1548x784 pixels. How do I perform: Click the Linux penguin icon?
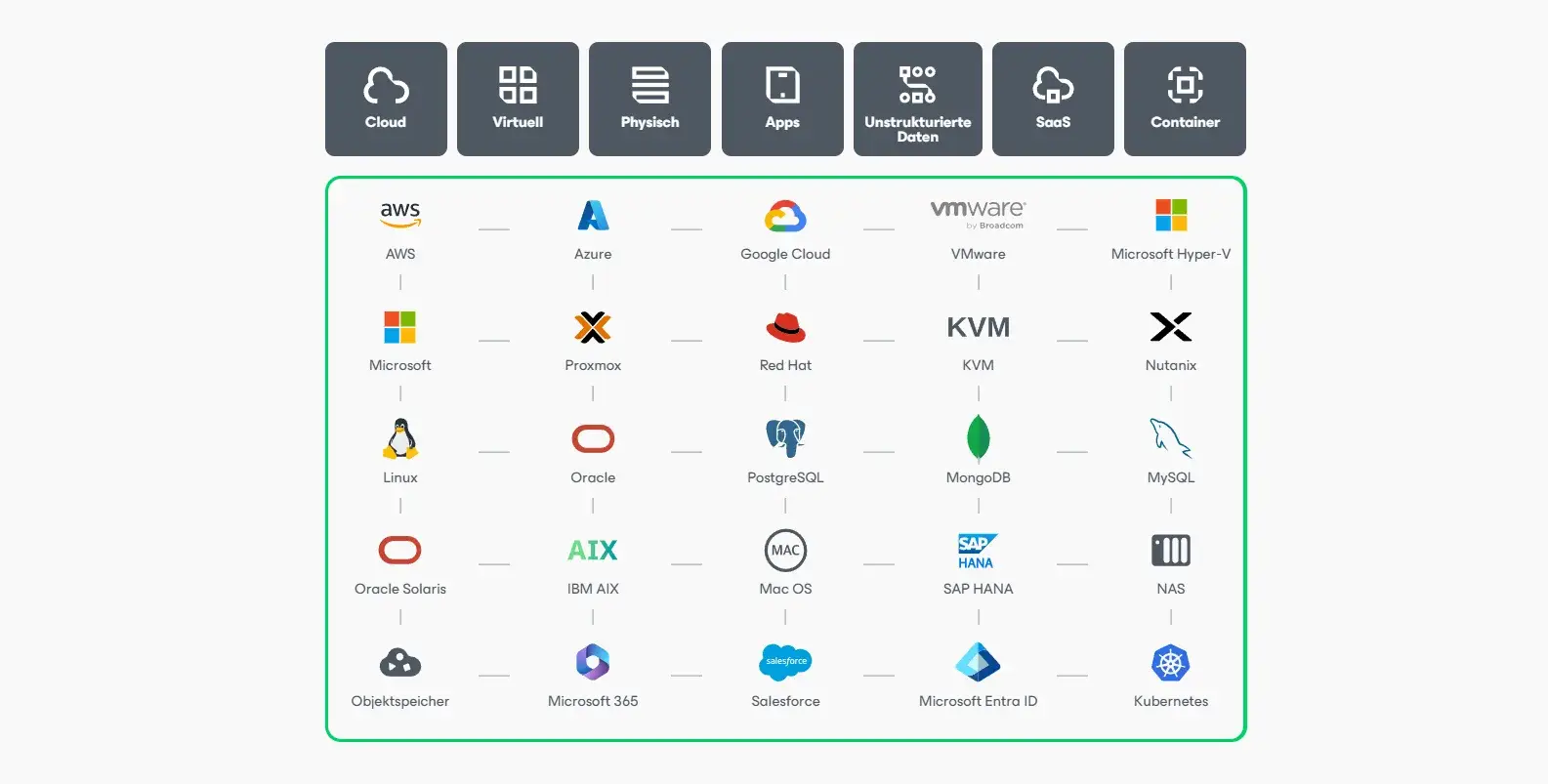400,438
